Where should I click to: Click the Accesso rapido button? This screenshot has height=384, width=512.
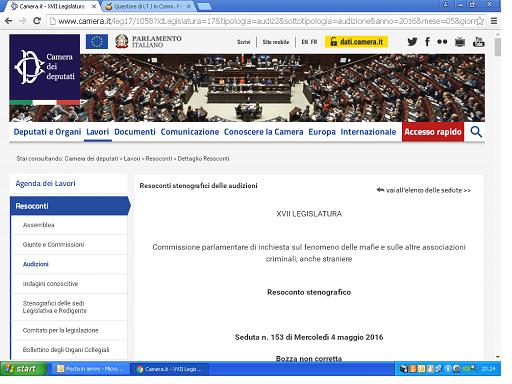coord(433,132)
